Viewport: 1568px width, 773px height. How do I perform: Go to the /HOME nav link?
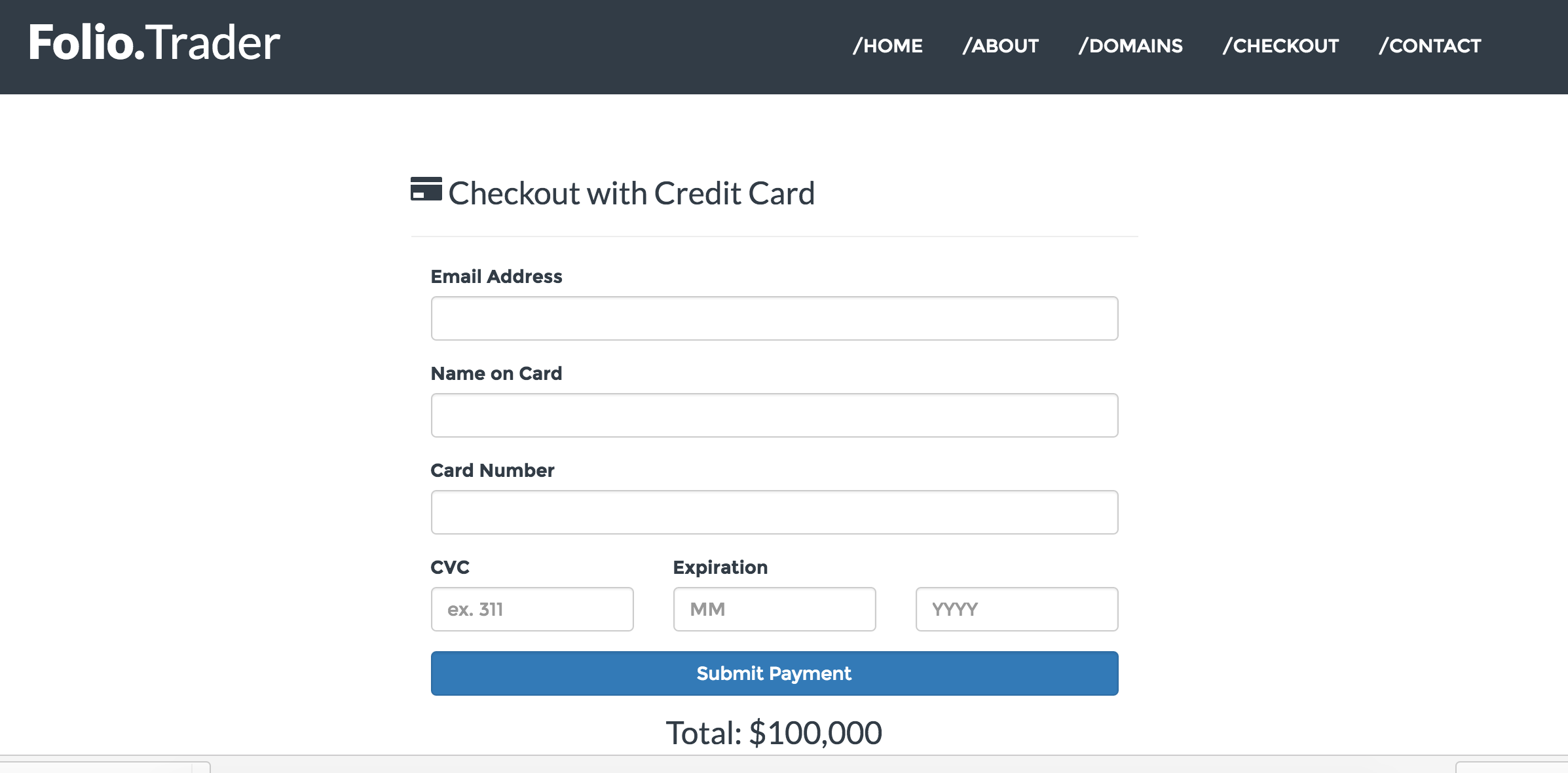coord(887,46)
